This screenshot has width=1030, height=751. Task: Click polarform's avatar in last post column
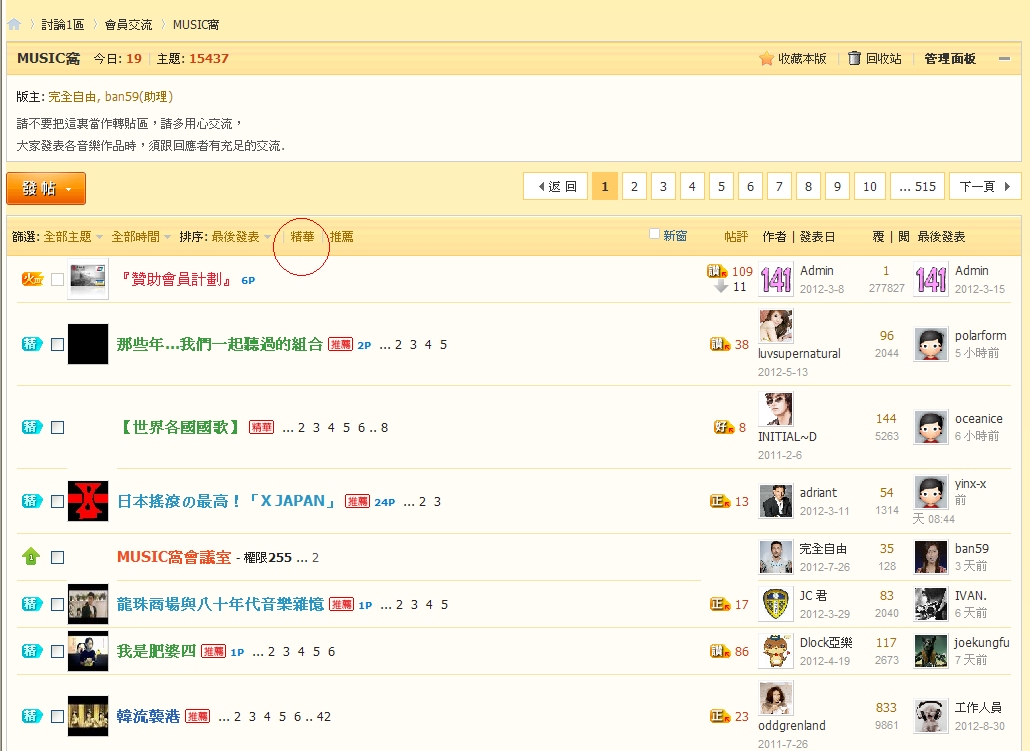(931, 344)
